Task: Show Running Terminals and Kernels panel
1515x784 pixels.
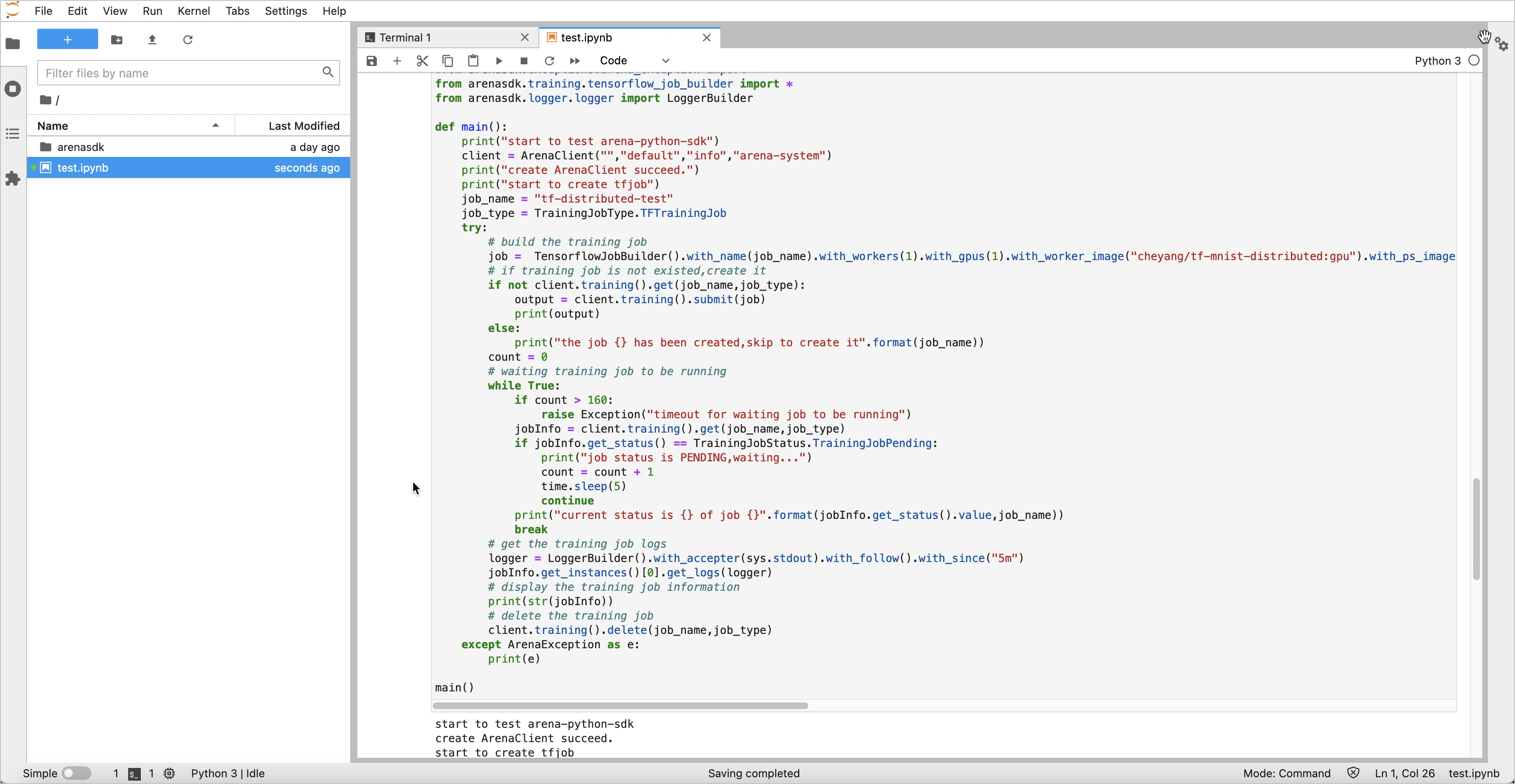Action: [x=12, y=89]
